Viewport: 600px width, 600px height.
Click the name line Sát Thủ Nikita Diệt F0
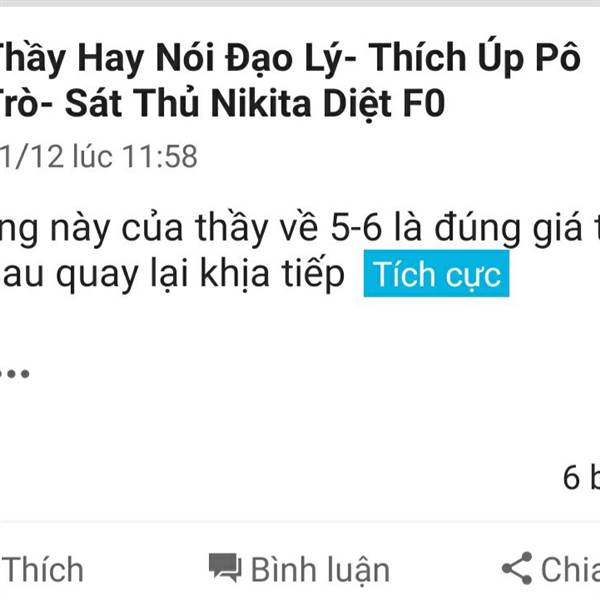(x=254, y=103)
